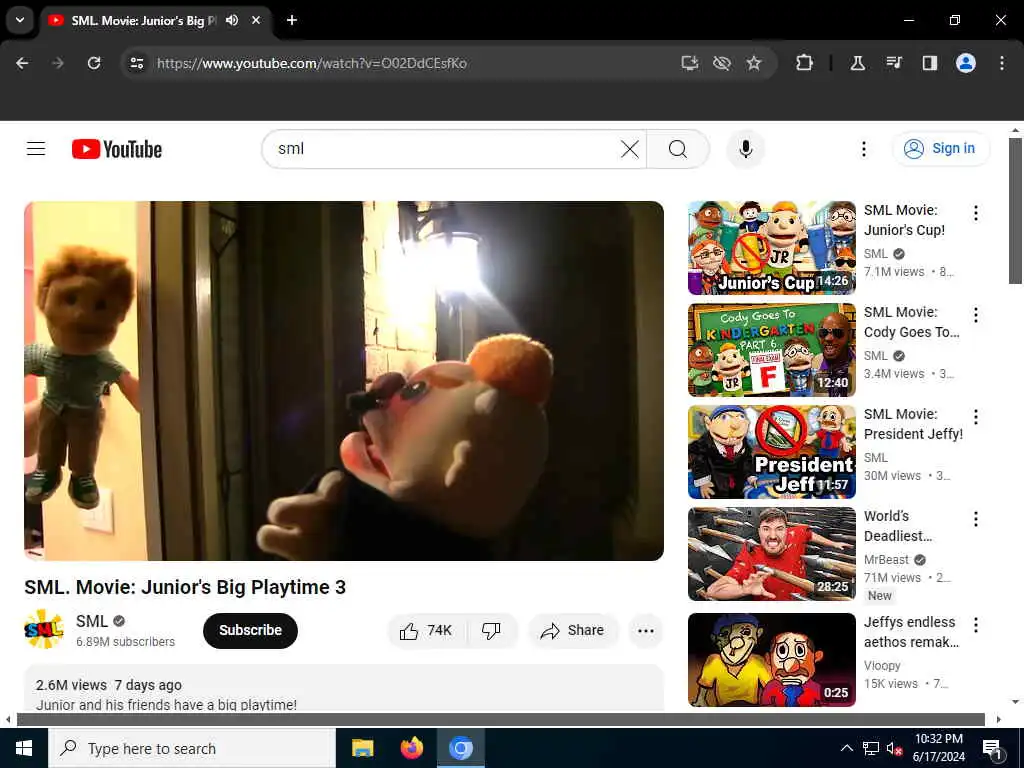This screenshot has width=1024, height=768.
Task: Go back in browser history
Action: (x=22, y=63)
